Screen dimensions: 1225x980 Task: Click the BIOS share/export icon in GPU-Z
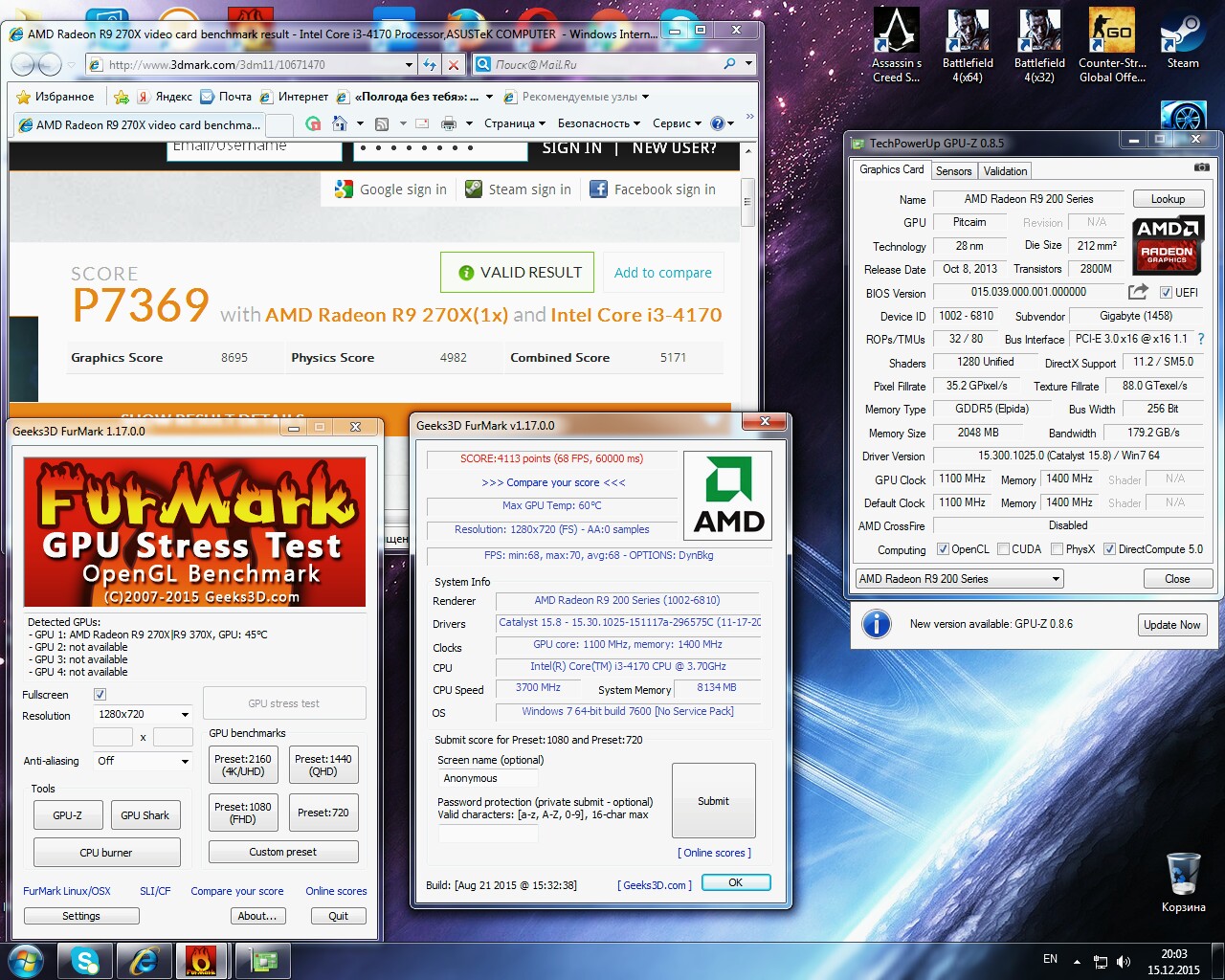pos(1138,292)
